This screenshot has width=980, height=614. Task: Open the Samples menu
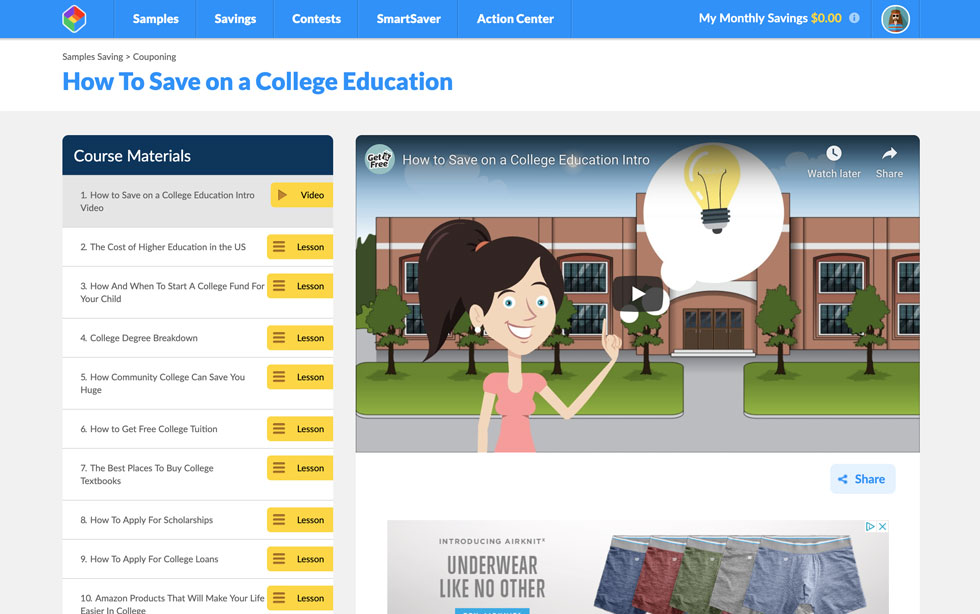(x=155, y=19)
